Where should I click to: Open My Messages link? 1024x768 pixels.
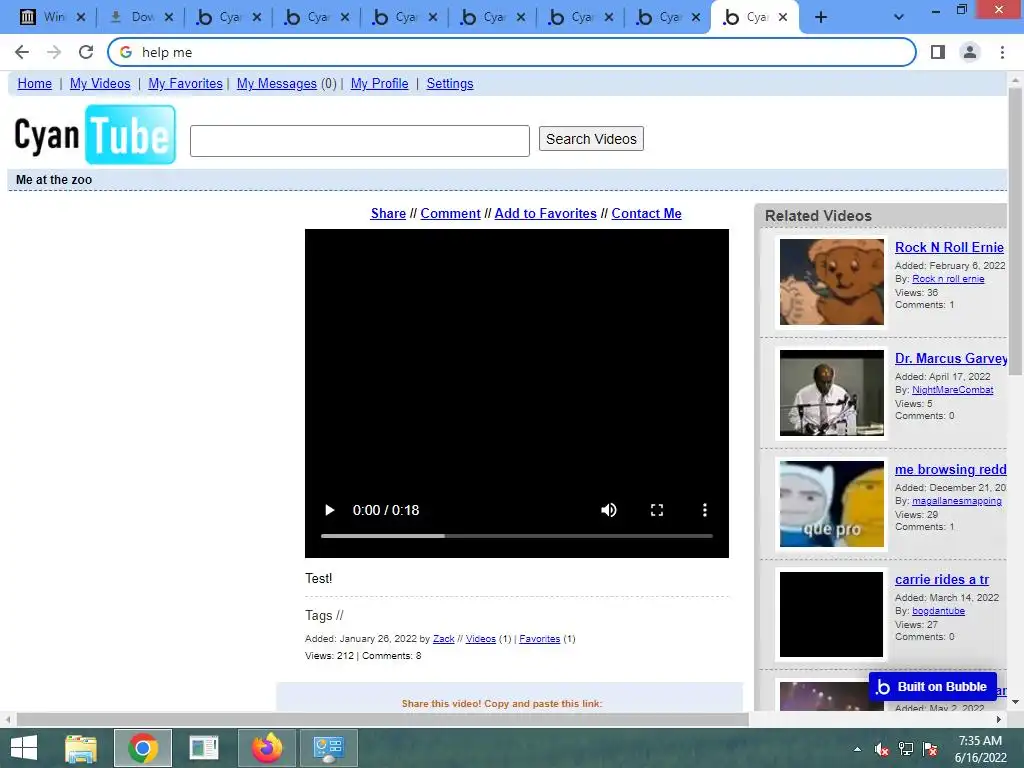click(277, 84)
